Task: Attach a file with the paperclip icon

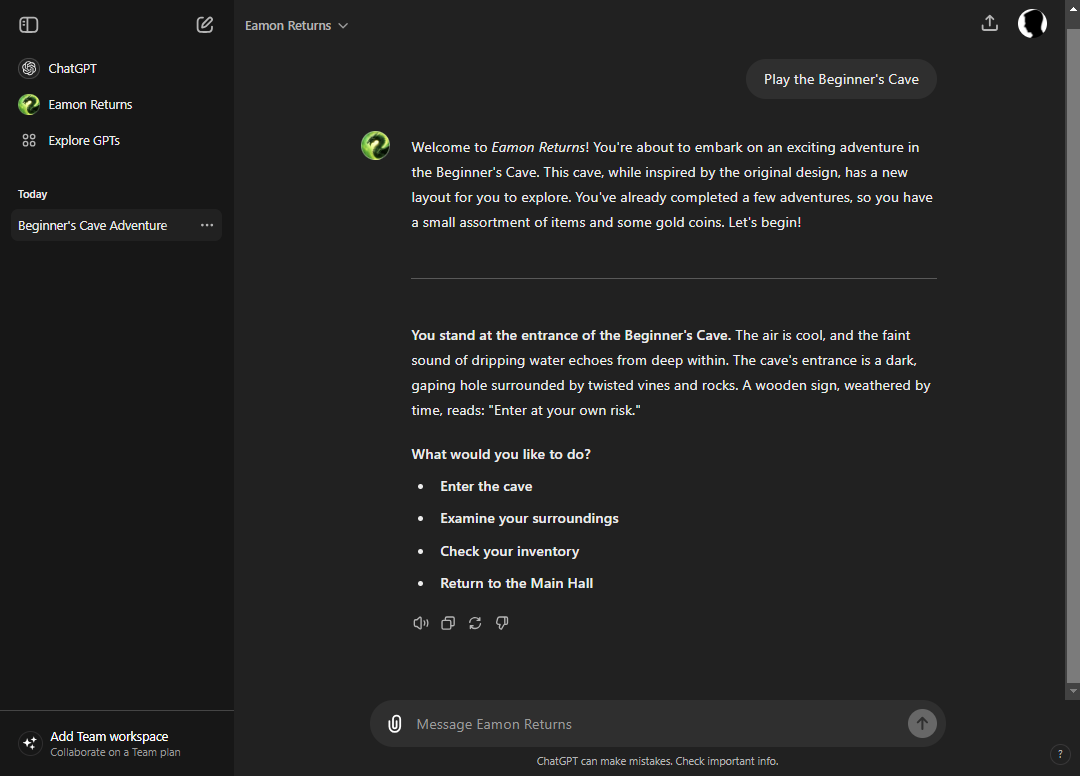Action: [395, 724]
